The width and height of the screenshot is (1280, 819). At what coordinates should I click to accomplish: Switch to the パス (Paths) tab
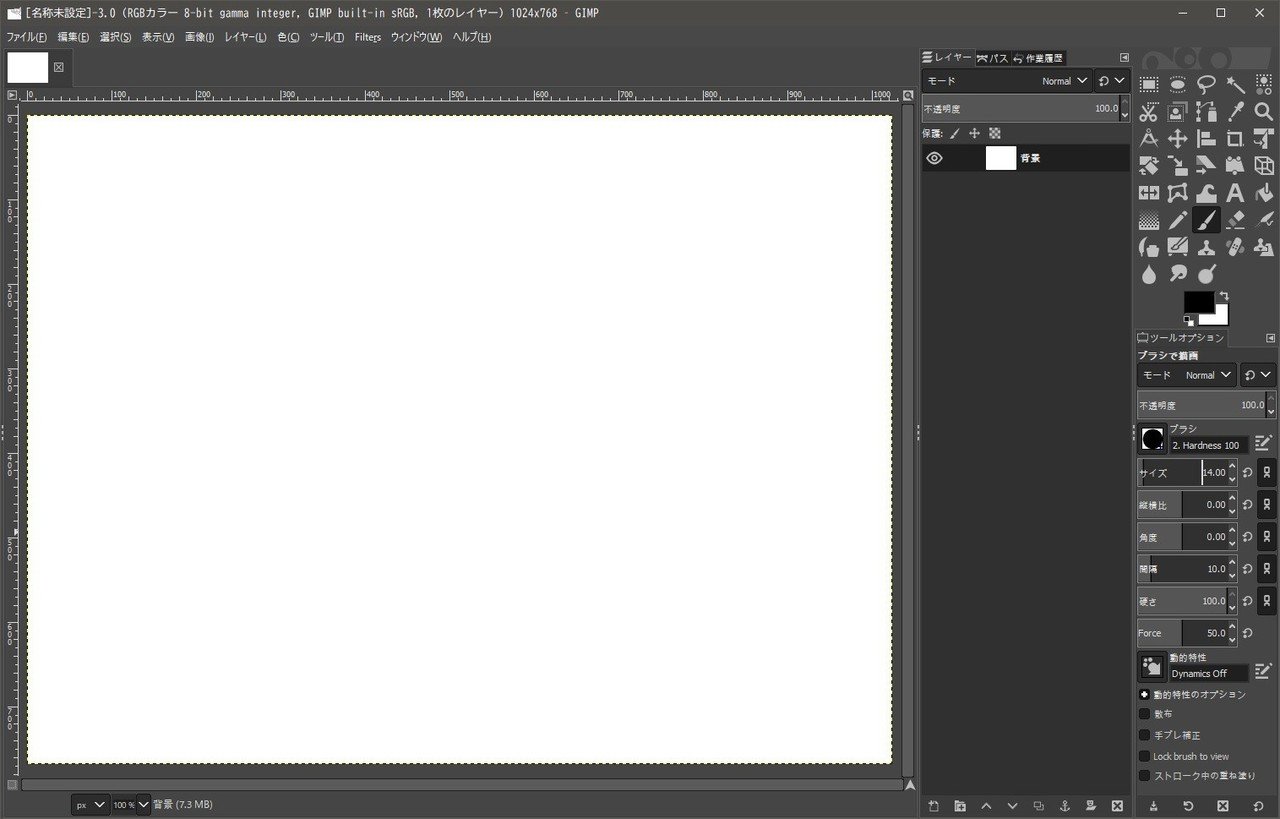pos(993,57)
